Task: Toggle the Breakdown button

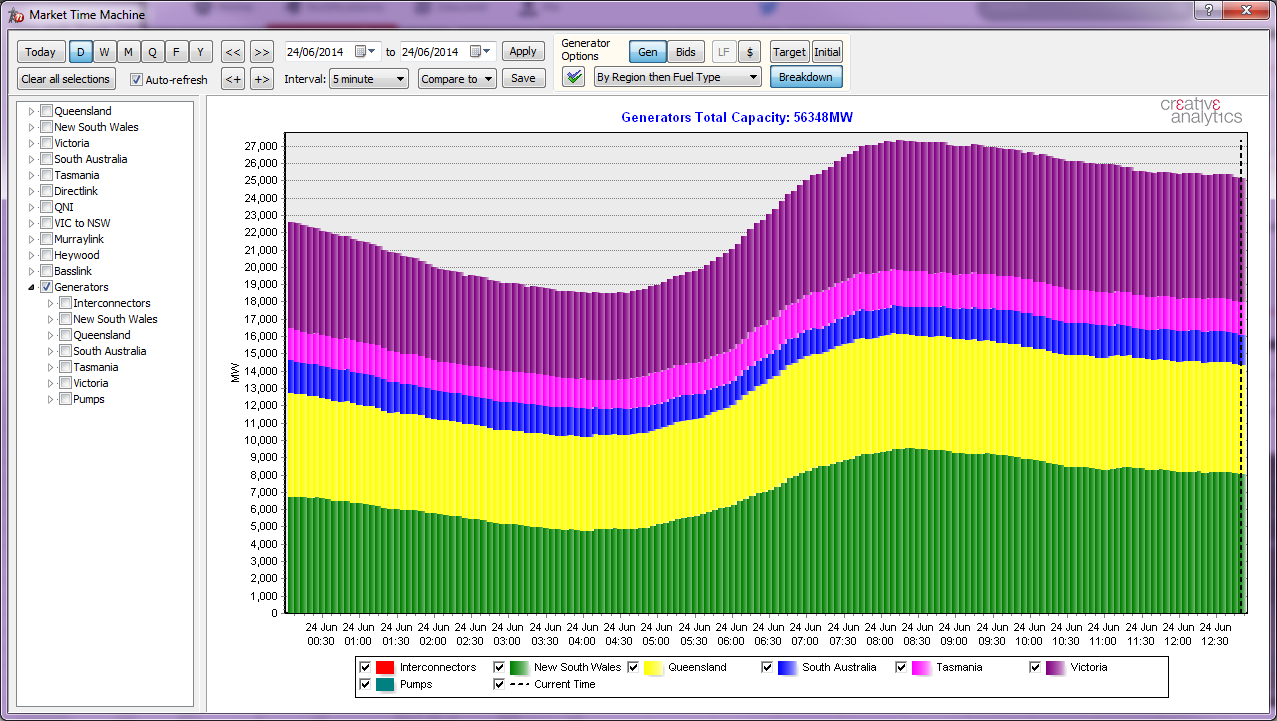Action: 806,77
